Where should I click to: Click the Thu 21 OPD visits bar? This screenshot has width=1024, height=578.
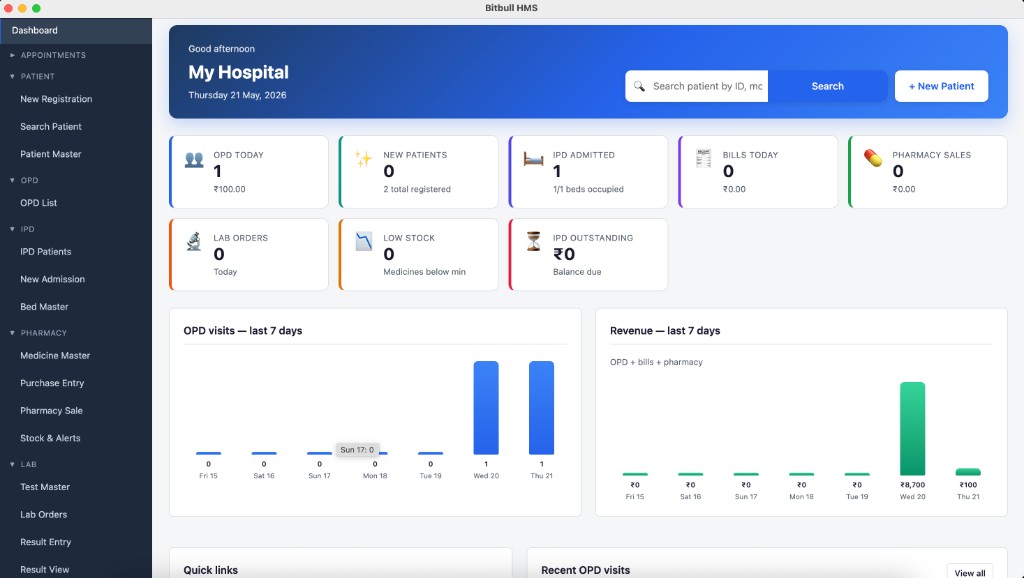tap(541, 408)
